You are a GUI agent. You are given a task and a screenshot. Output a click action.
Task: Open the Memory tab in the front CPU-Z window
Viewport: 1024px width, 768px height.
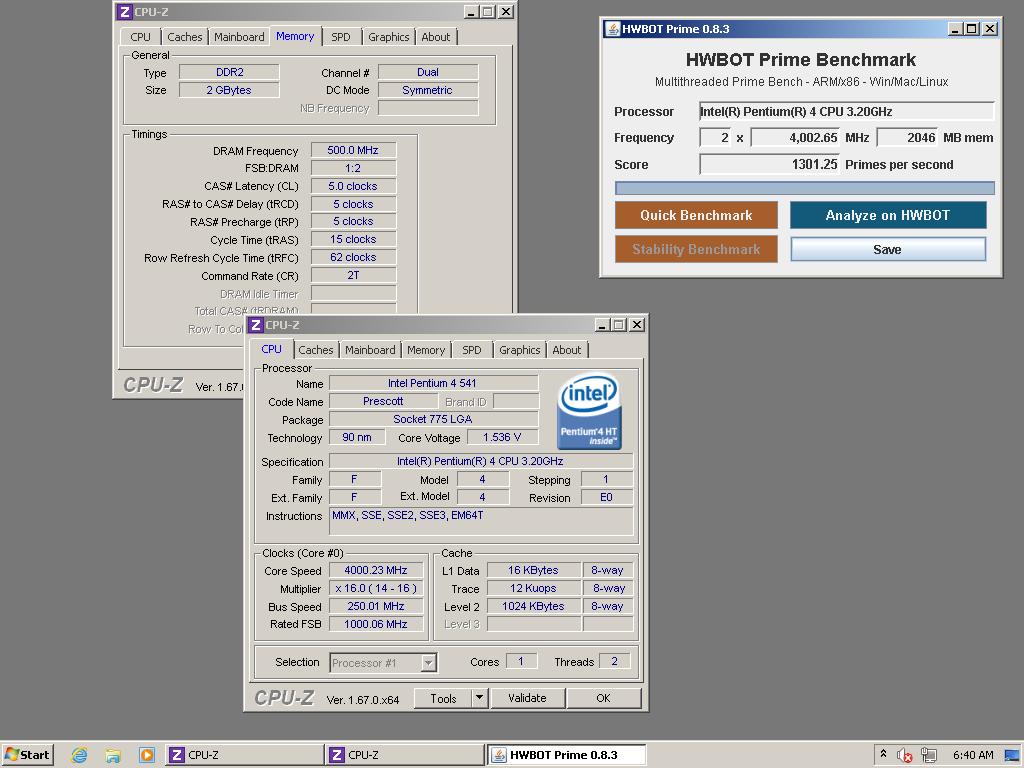pyautogui.click(x=426, y=350)
